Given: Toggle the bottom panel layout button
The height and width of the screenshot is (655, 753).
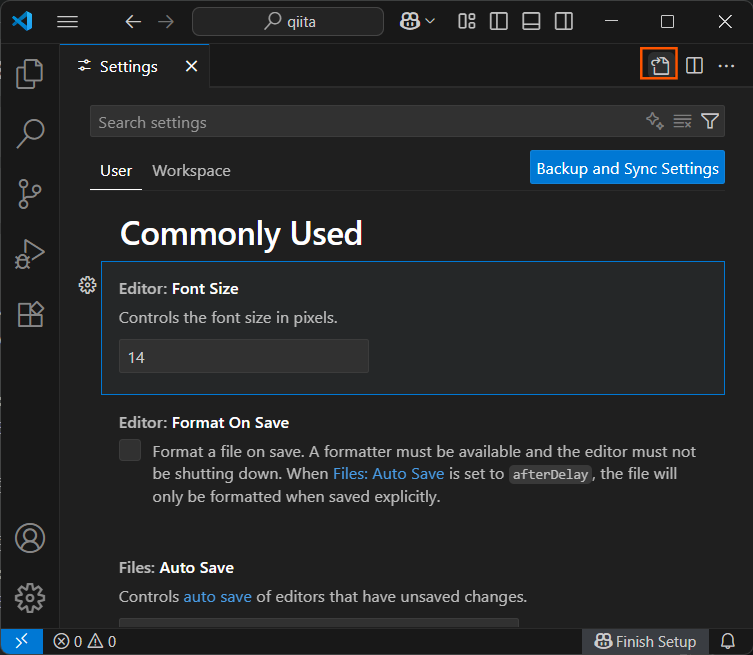Looking at the screenshot, I should (531, 21).
